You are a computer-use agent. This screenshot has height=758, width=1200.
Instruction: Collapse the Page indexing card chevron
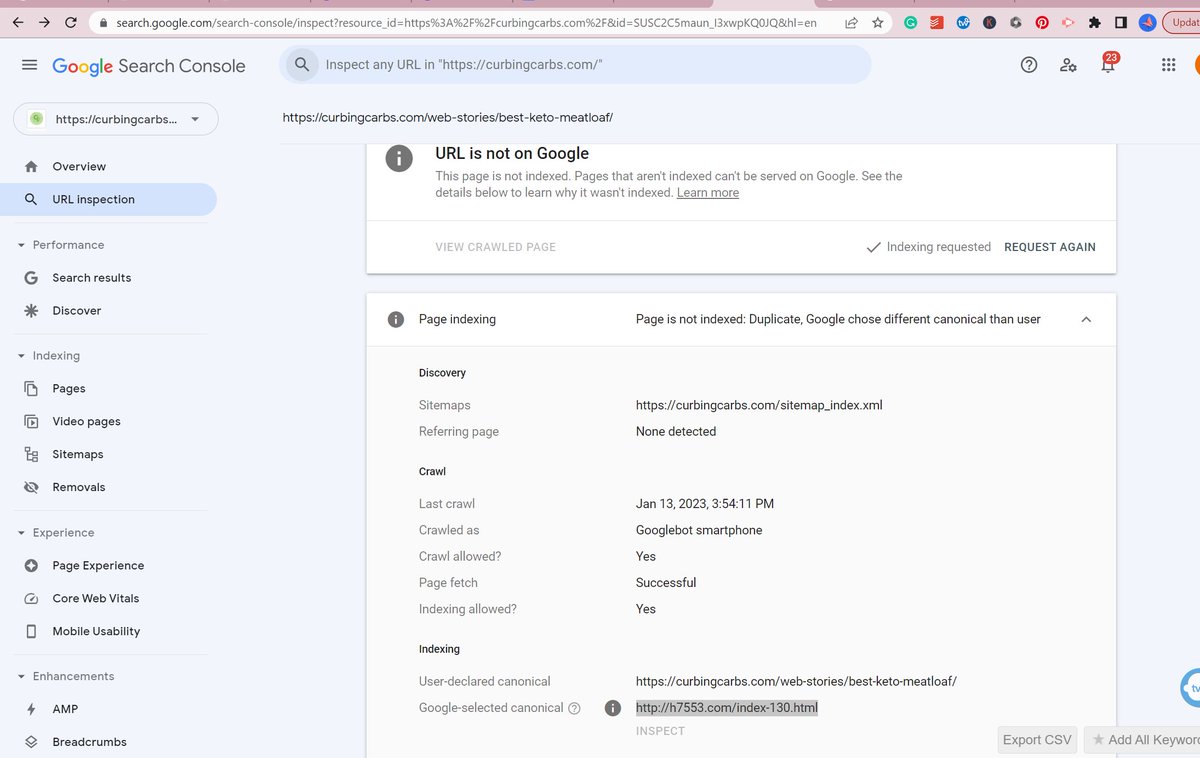tap(1086, 320)
